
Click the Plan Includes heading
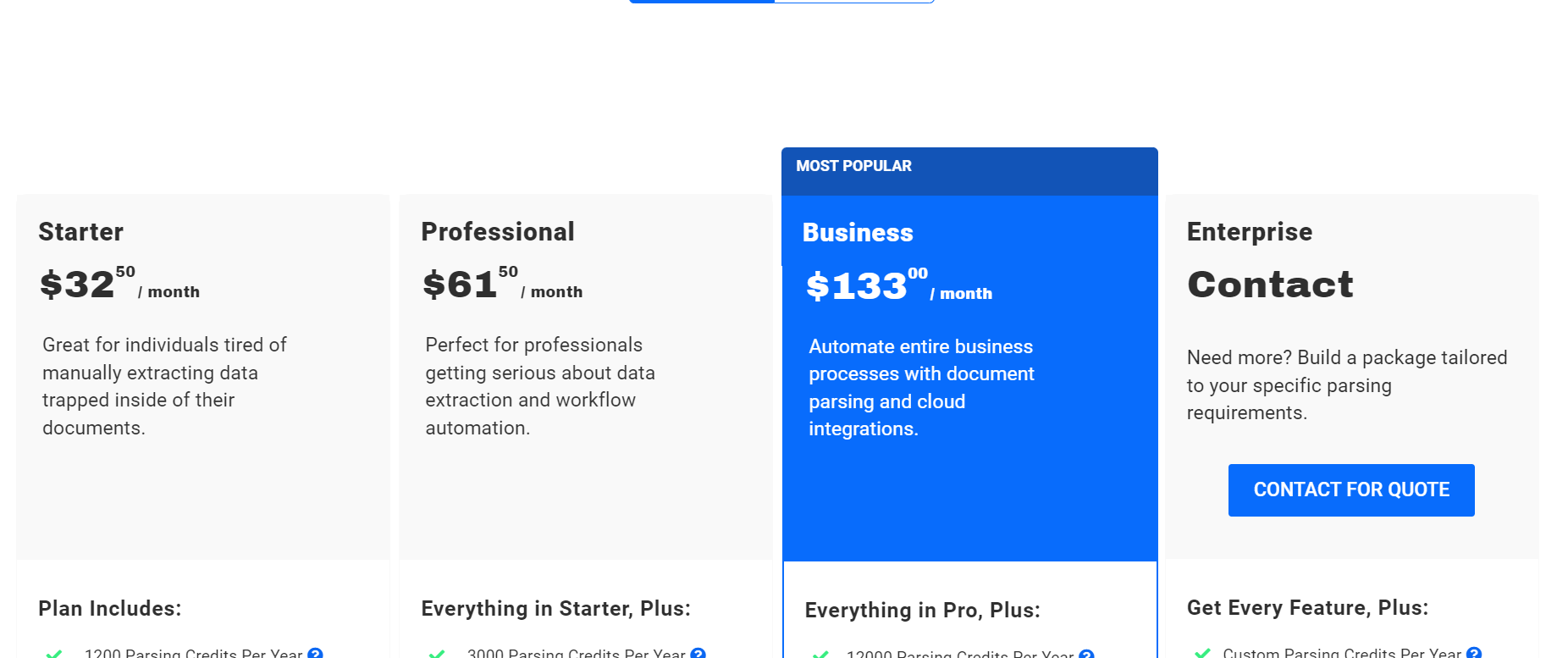point(110,609)
